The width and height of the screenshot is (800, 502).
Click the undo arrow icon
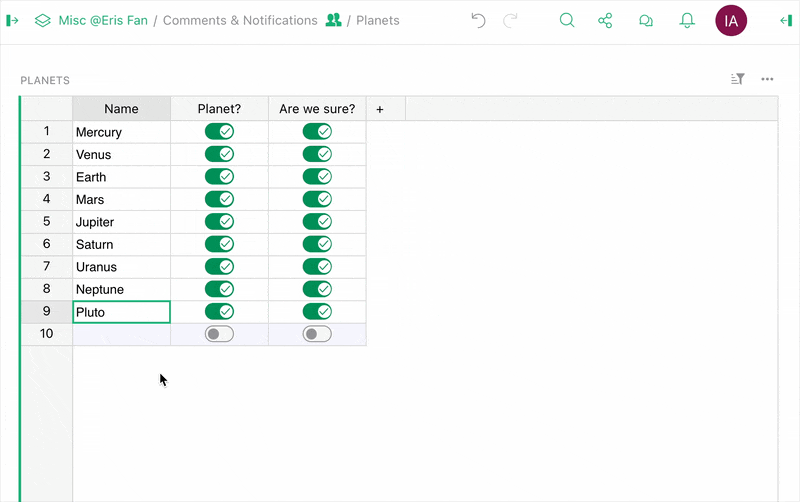click(x=478, y=20)
